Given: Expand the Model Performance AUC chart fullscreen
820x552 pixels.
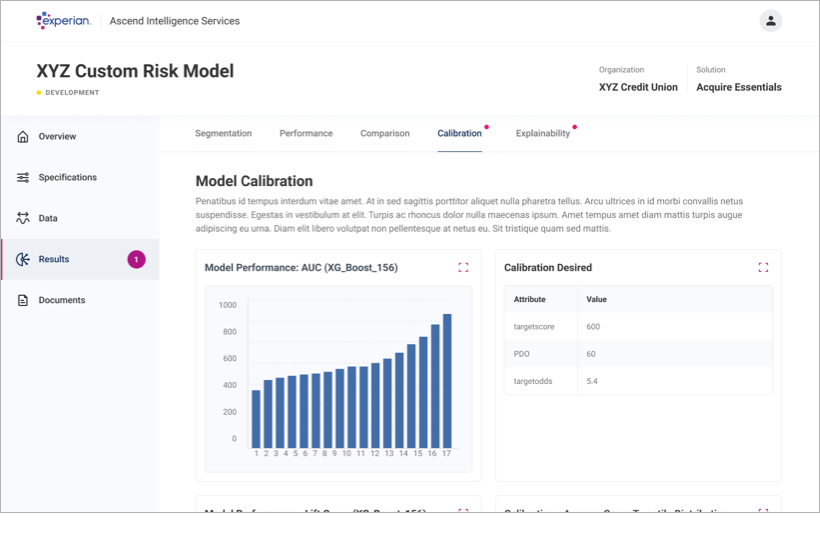Looking at the screenshot, I should click(x=463, y=268).
